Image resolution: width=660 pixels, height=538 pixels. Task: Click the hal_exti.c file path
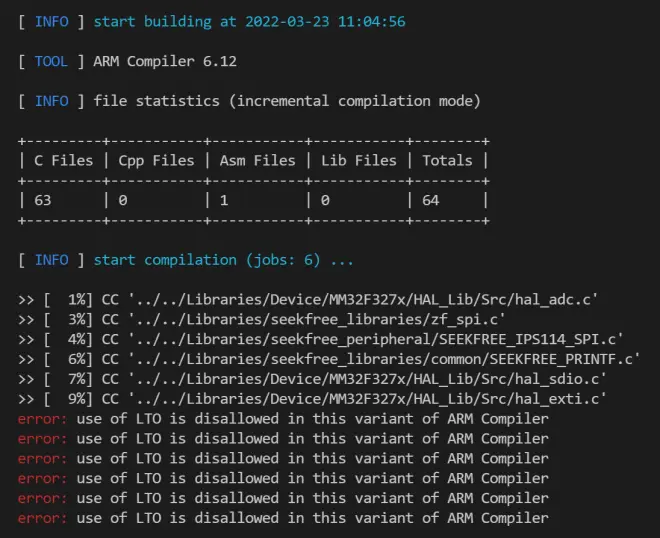point(367,399)
